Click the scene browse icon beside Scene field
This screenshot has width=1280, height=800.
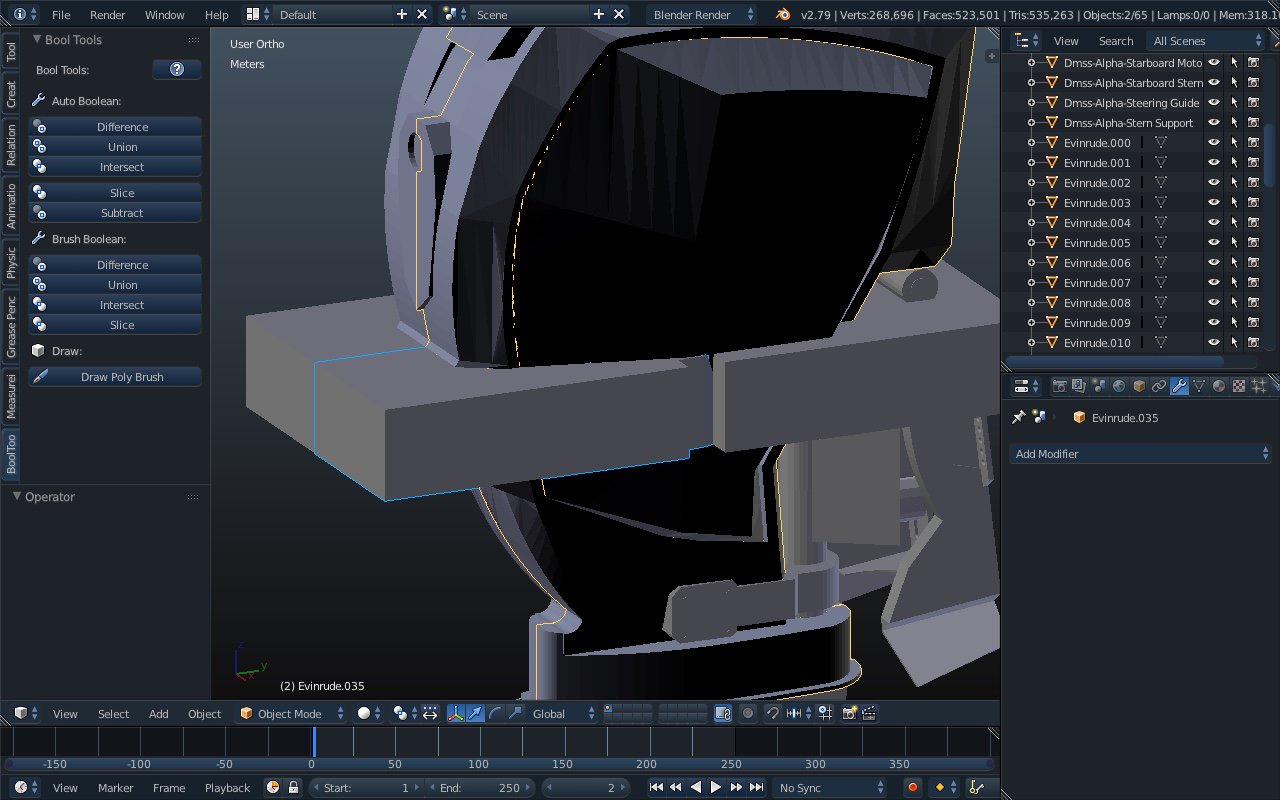coord(454,14)
